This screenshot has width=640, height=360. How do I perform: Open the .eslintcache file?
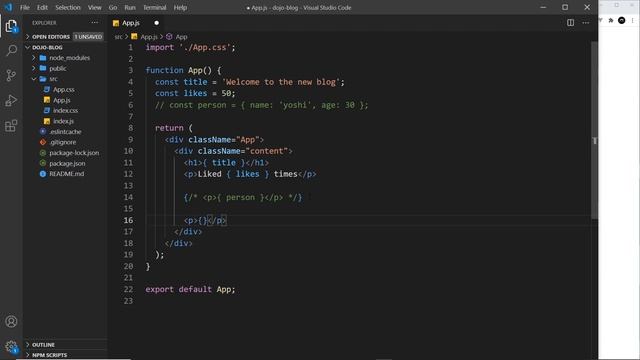(x=64, y=132)
